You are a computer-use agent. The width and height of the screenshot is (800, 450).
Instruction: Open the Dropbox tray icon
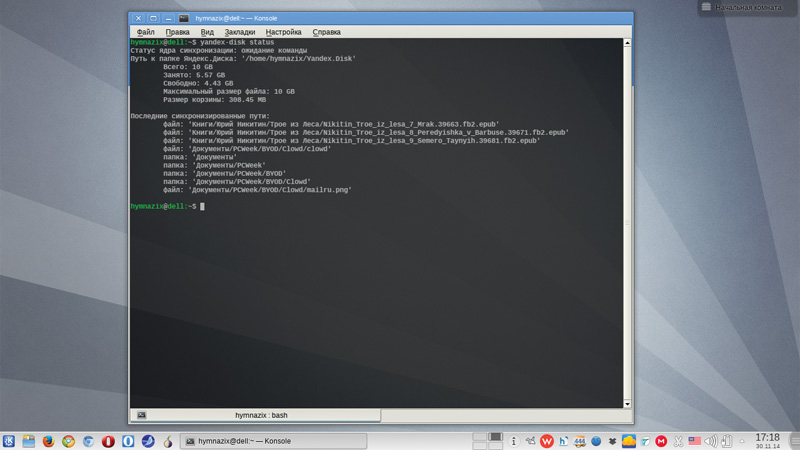(612, 441)
